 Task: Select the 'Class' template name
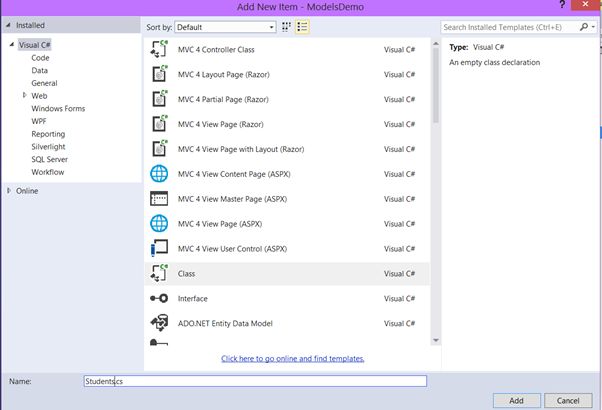coord(186,274)
